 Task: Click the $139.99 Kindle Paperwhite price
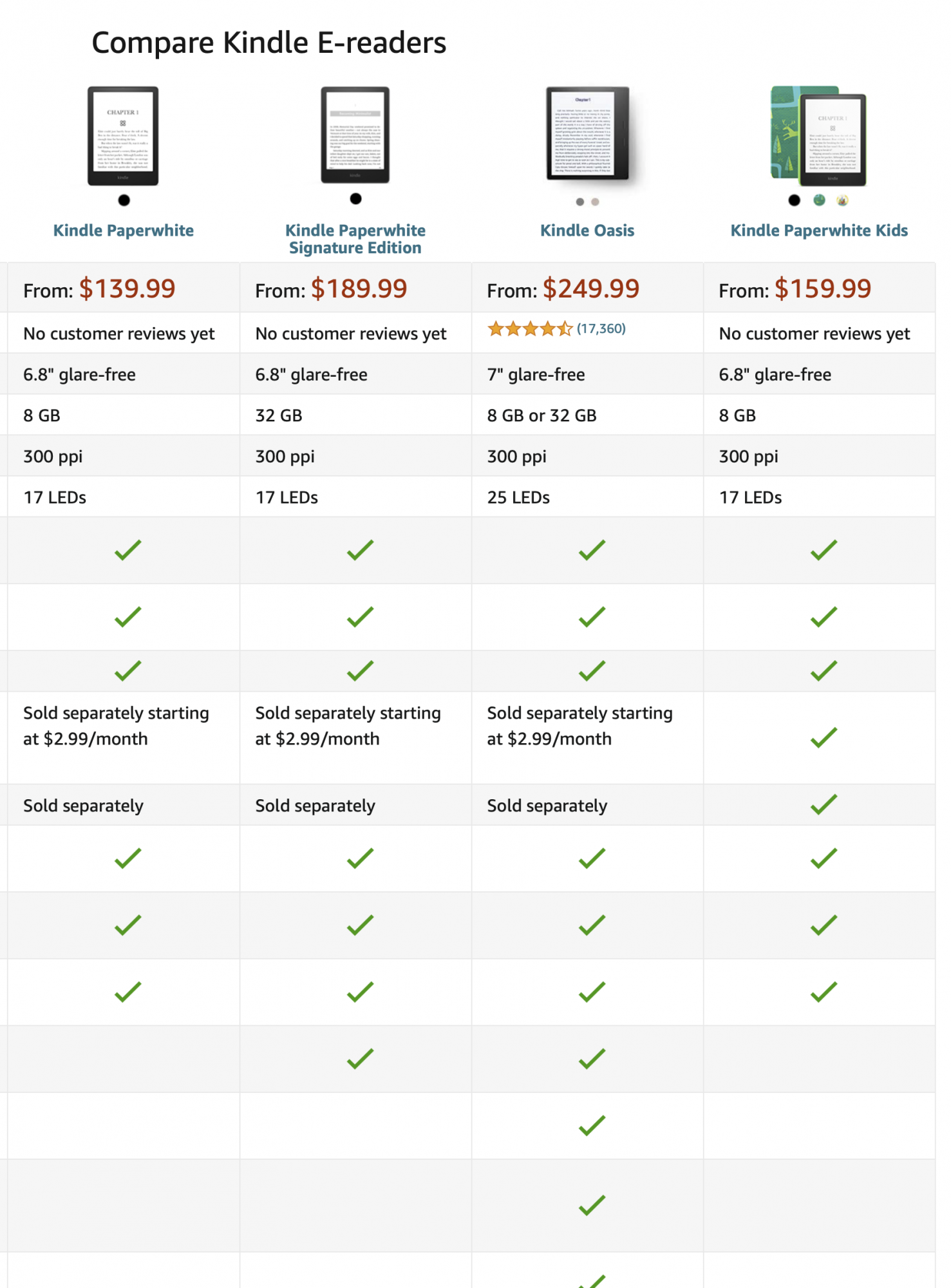click(x=127, y=289)
